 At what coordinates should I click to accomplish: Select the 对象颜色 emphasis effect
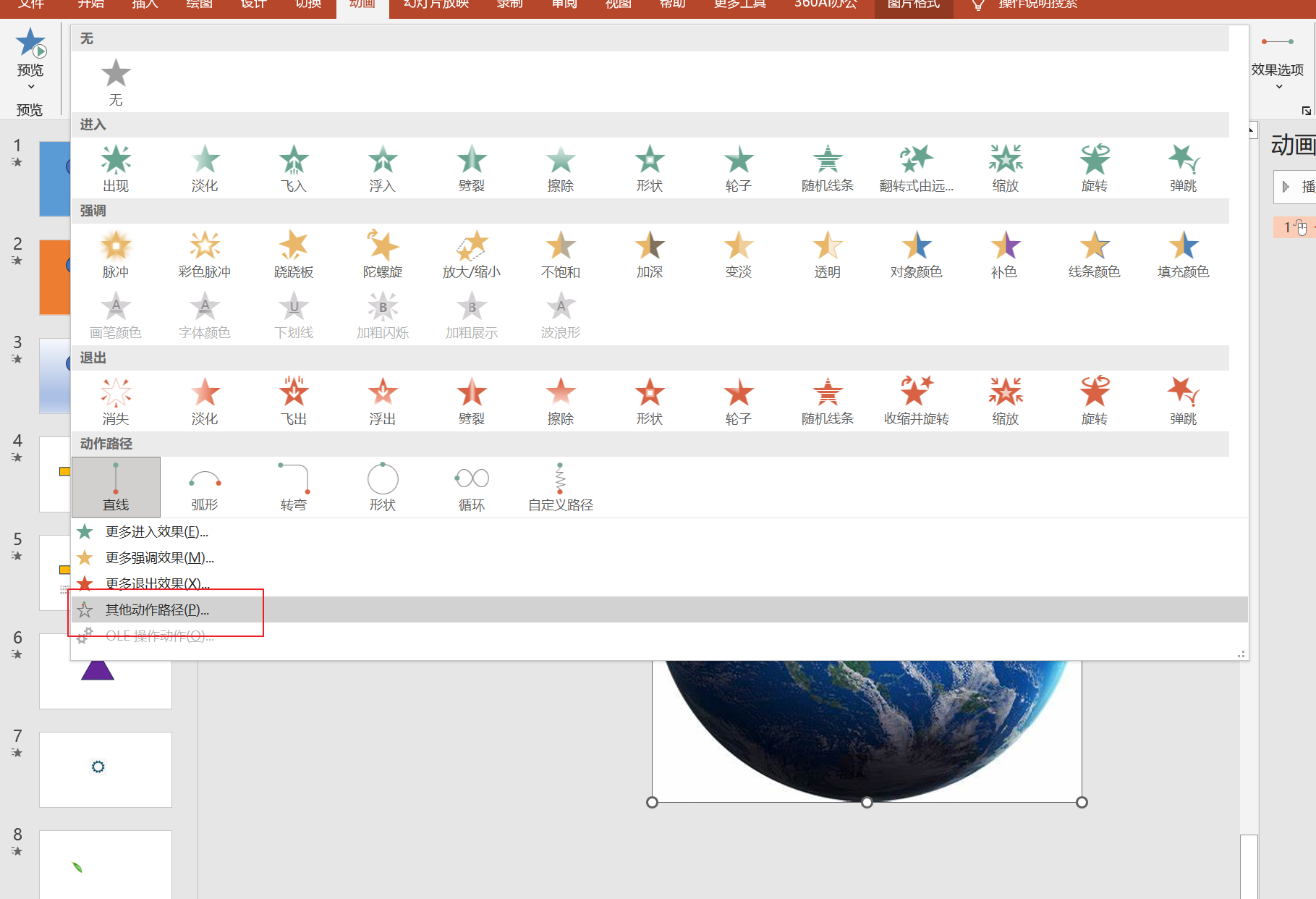(917, 254)
